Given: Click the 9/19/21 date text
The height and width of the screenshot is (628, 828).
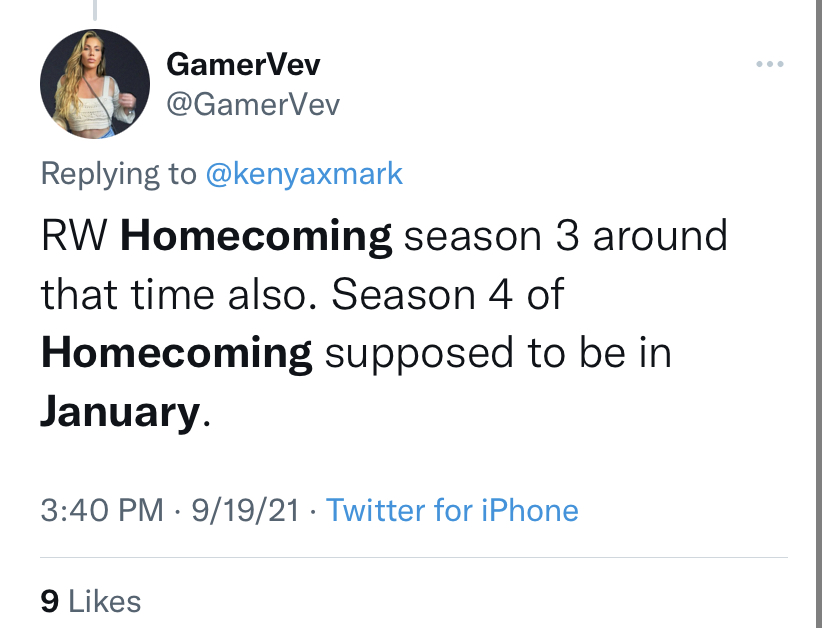Looking at the screenshot, I should pyautogui.click(x=246, y=510).
